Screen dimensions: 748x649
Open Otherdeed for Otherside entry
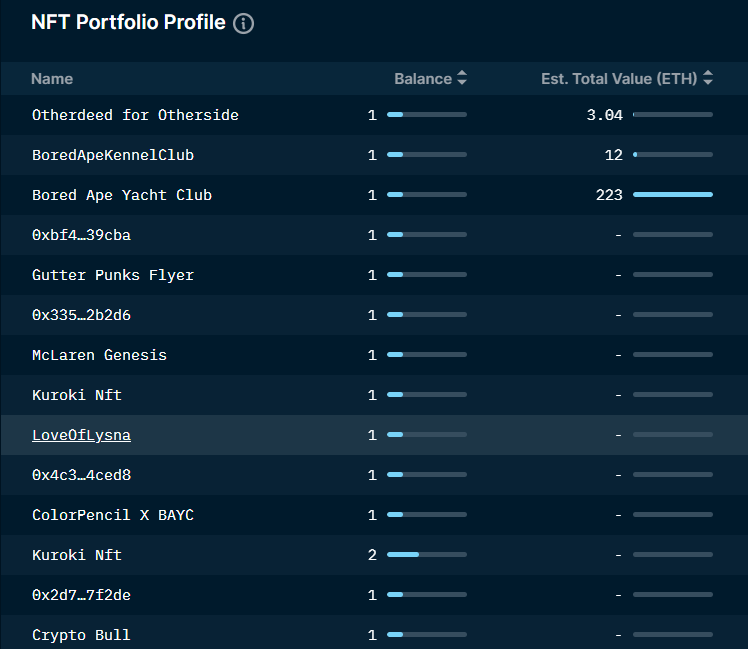(135, 115)
